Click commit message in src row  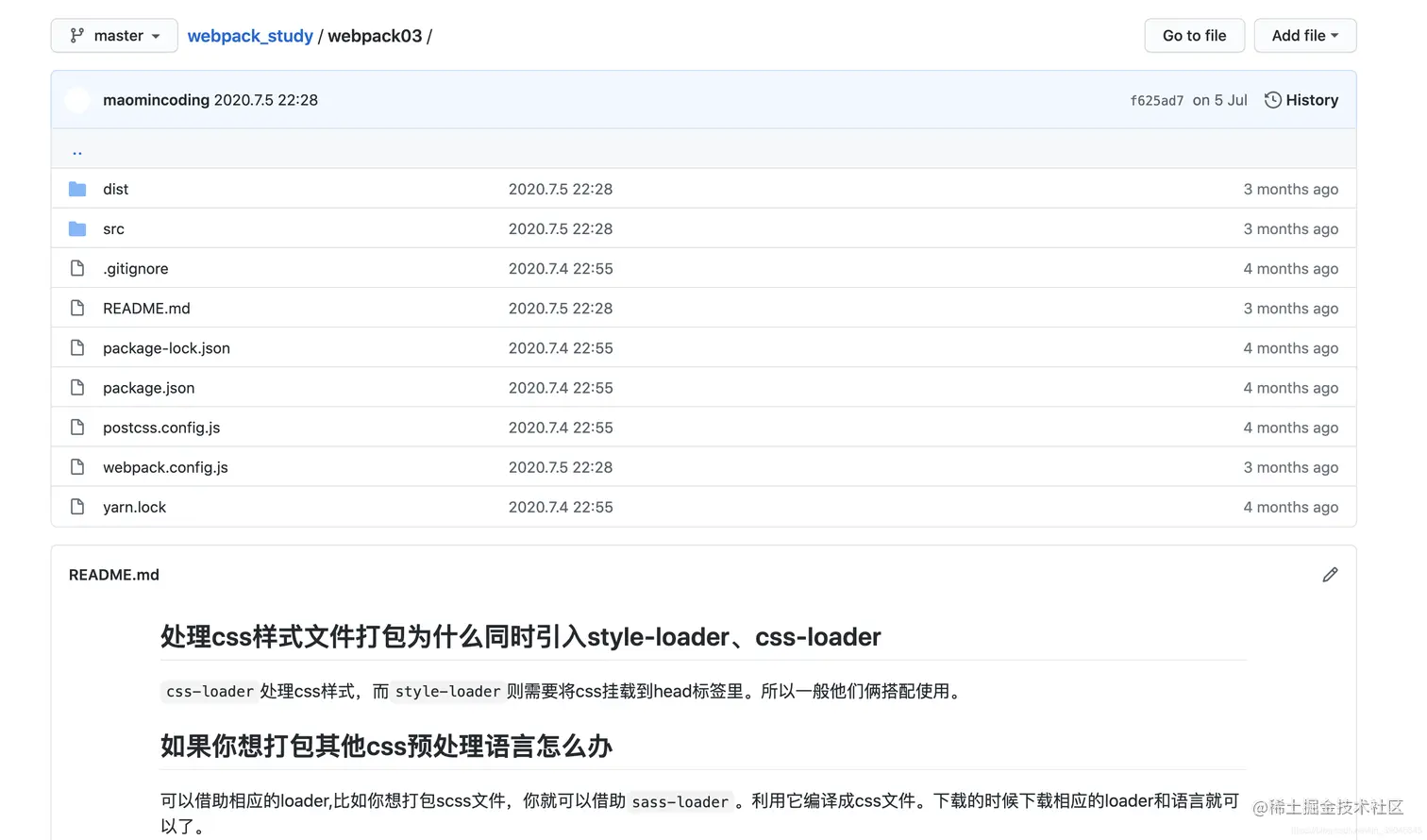point(561,228)
